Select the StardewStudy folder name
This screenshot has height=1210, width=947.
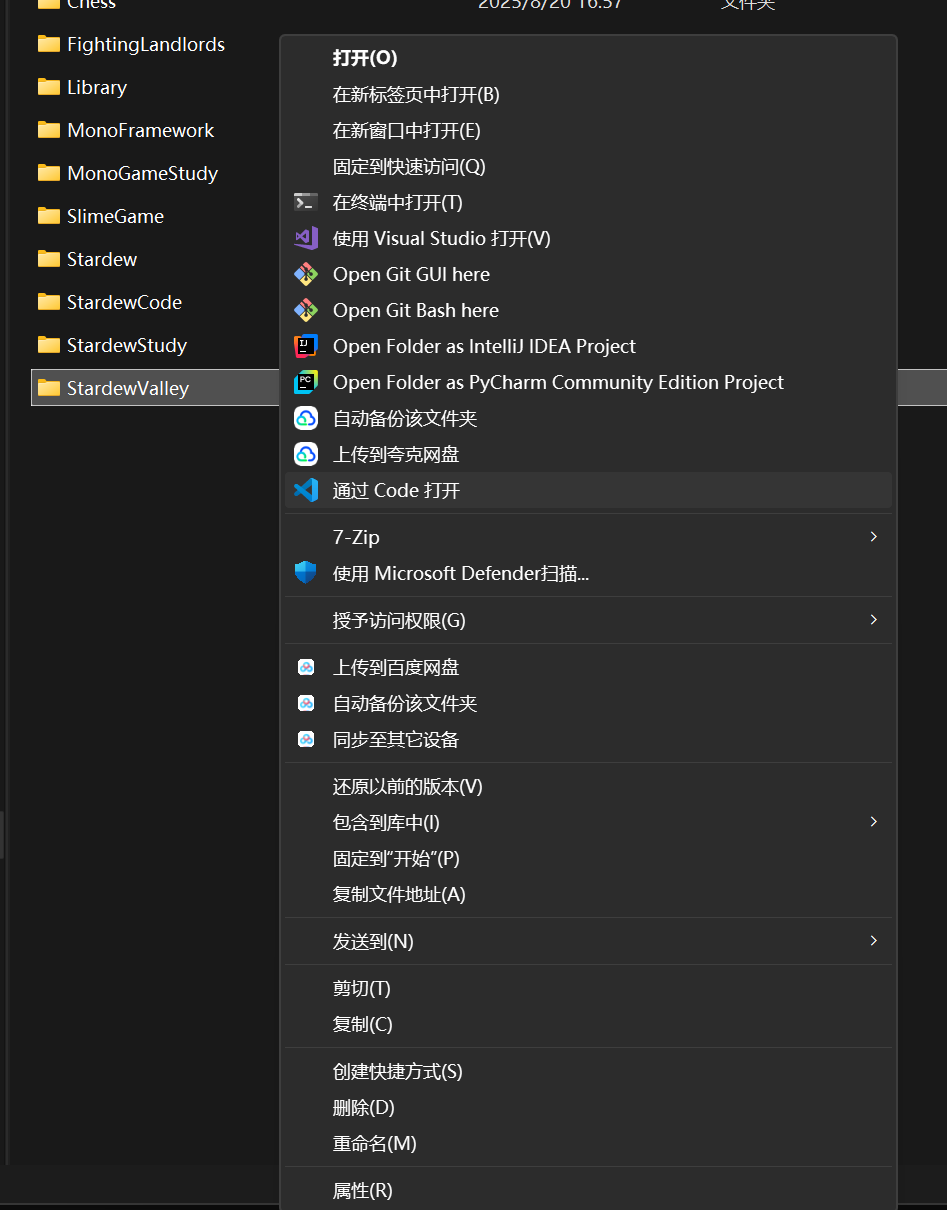coord(127,345)
